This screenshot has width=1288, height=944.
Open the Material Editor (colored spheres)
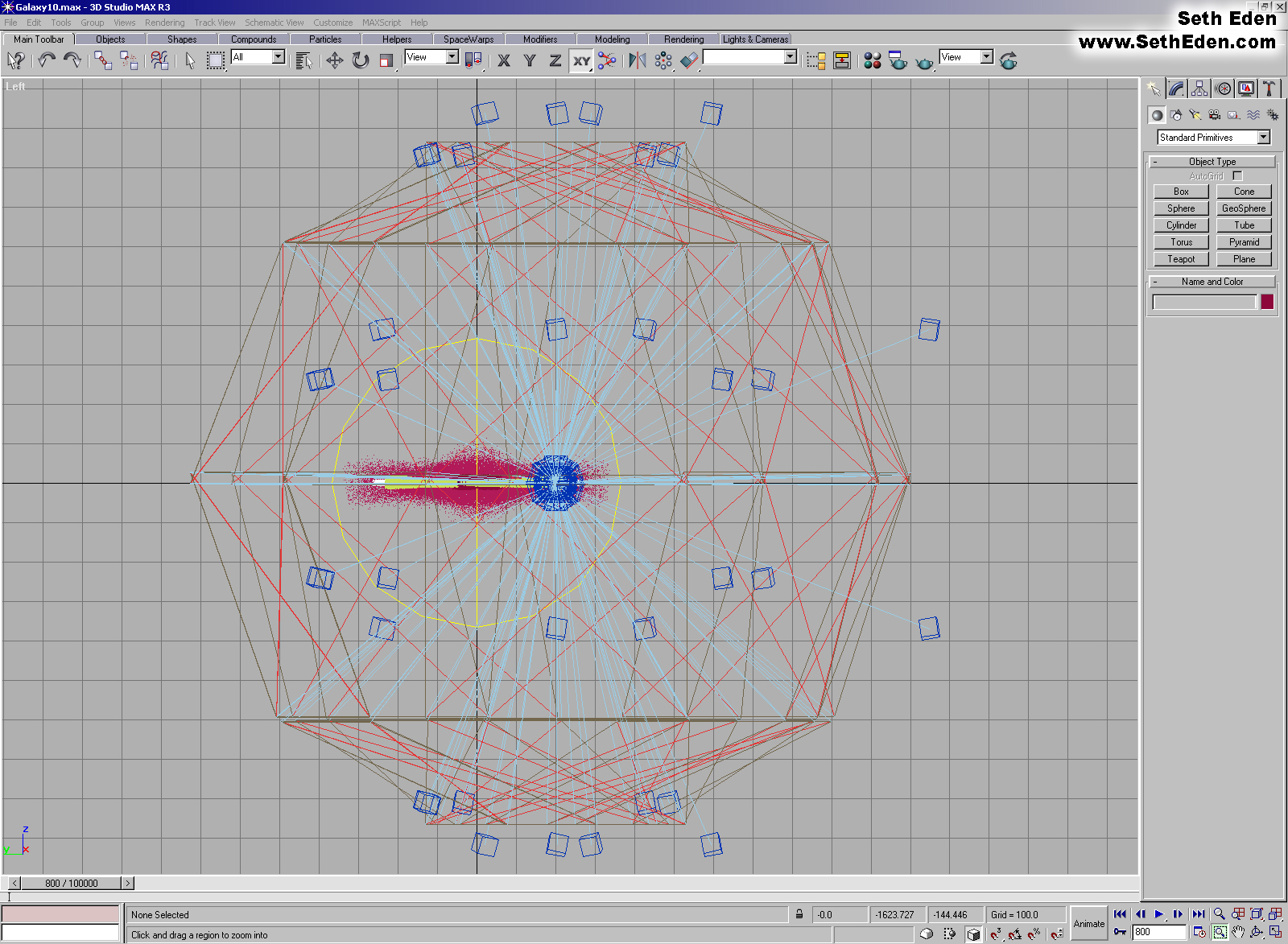click(x=872, y=61)
